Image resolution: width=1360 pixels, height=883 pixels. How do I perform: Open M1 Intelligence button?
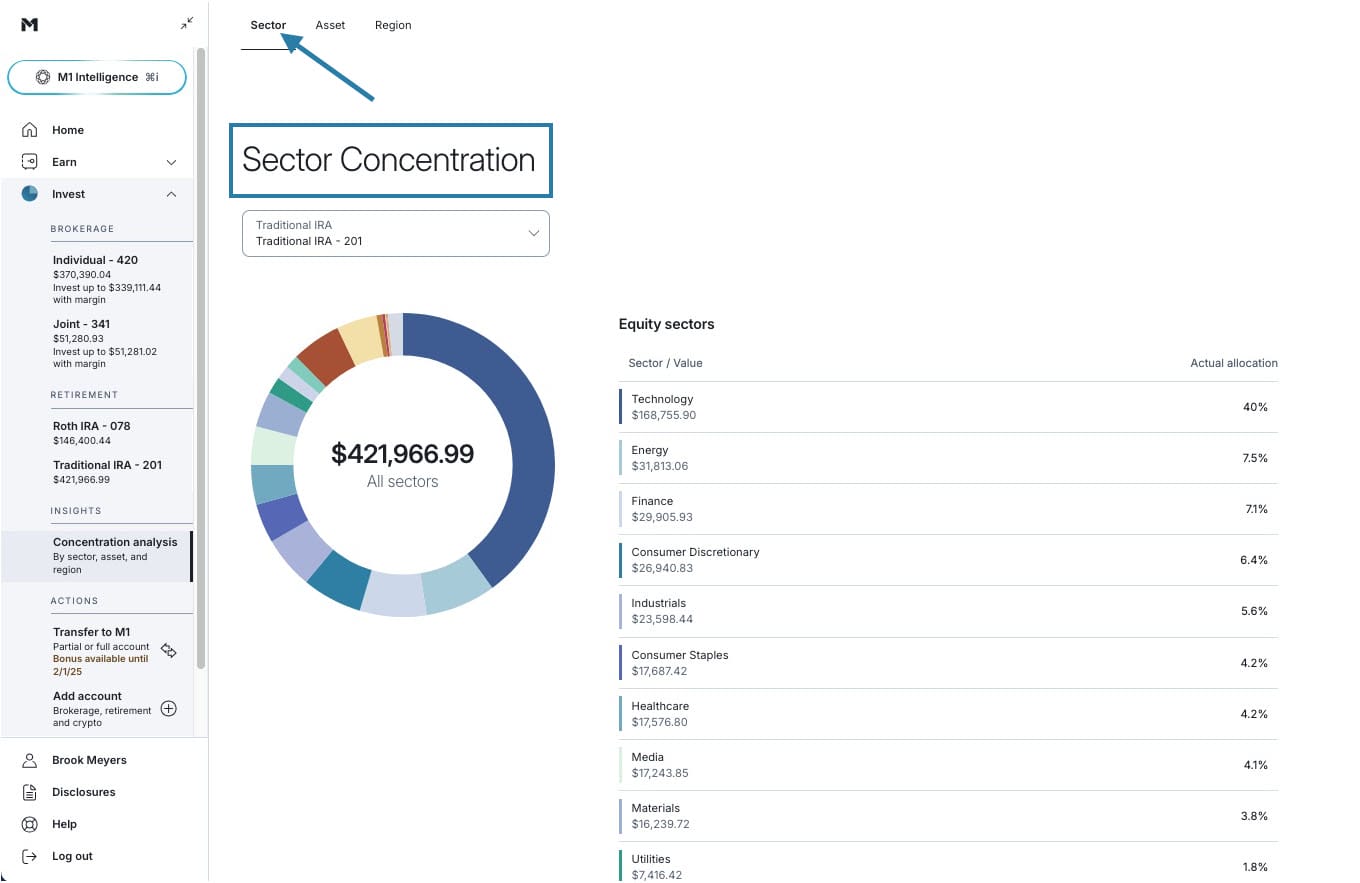[x=97, y=77]
